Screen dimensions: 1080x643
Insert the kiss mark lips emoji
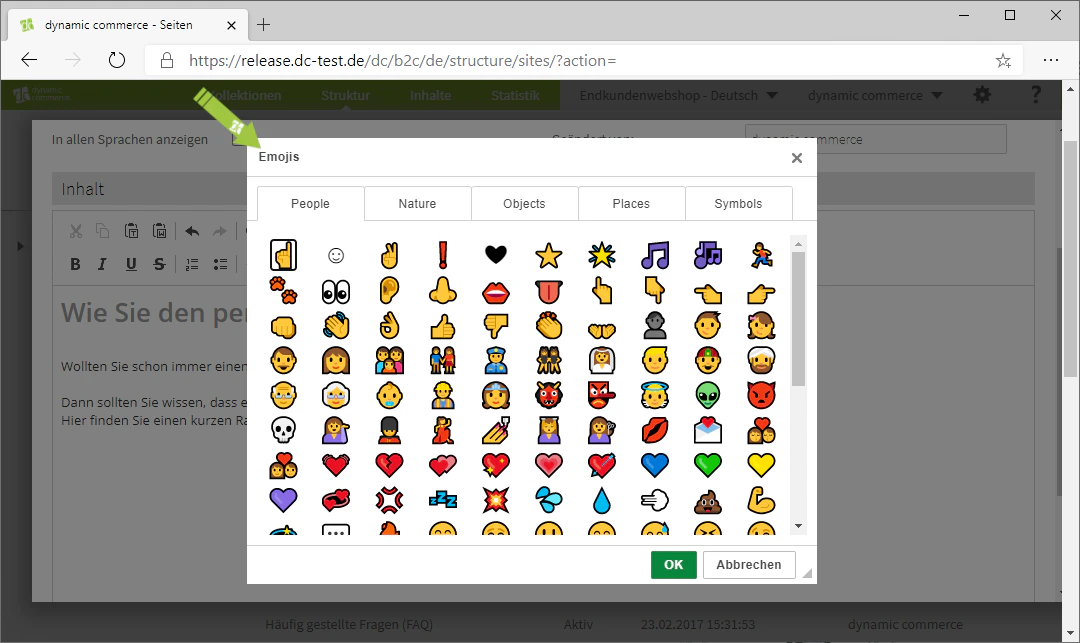(x=654, y=430)
